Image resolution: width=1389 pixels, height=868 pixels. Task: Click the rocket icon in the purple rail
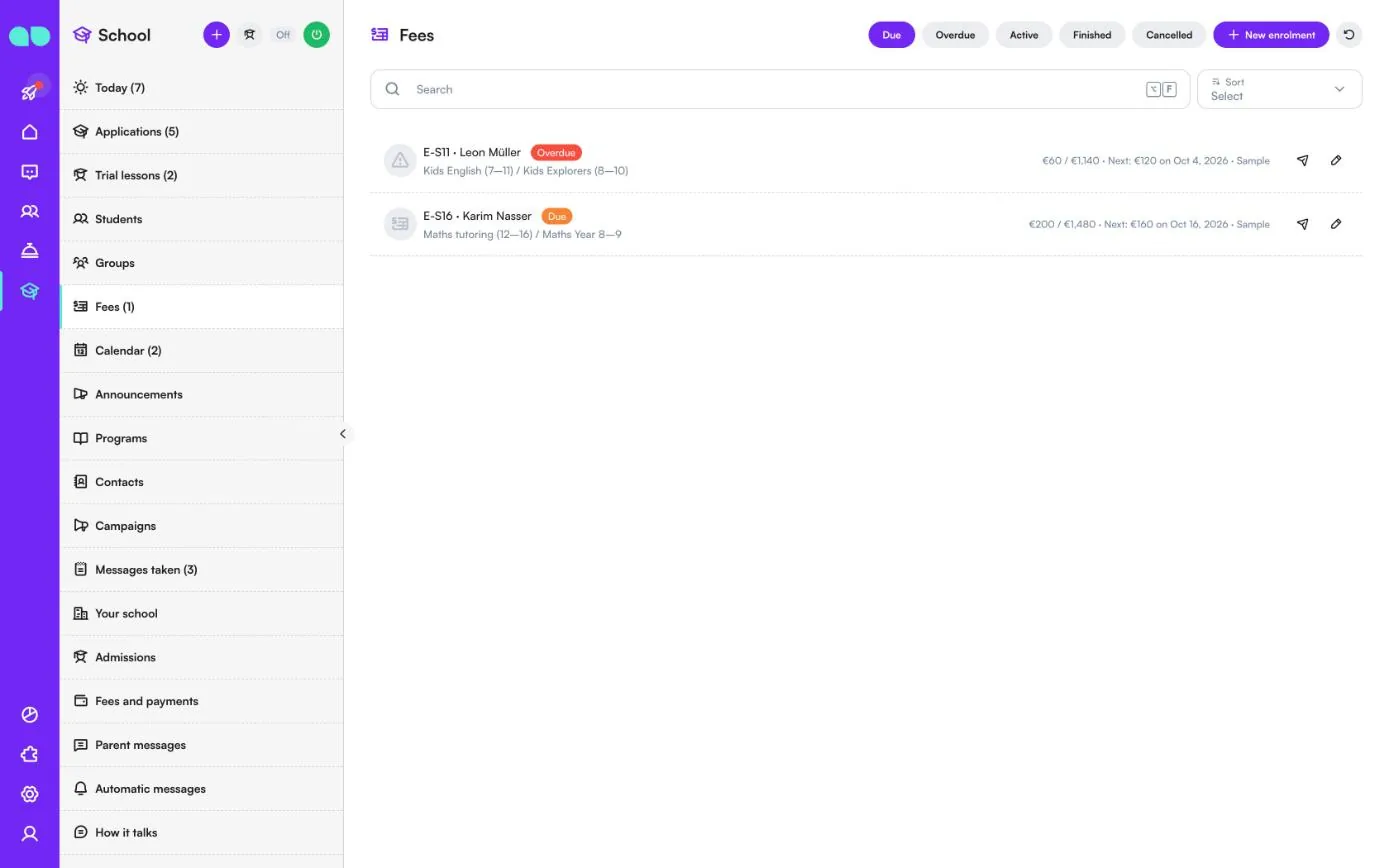point(30,91)
